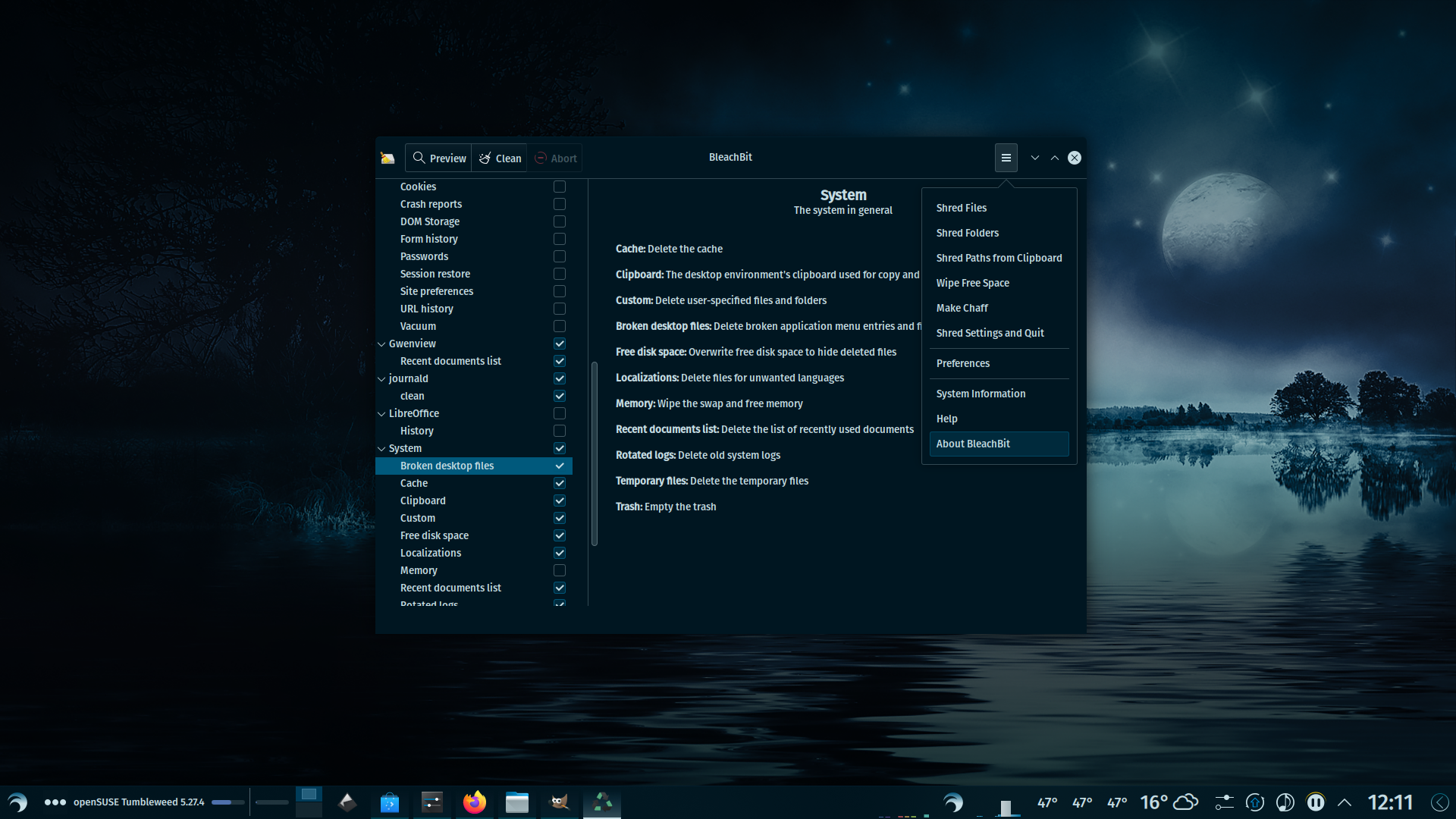Open Preferences from the menu
This screenshot has height=819, width=1456.
[999, 363]
